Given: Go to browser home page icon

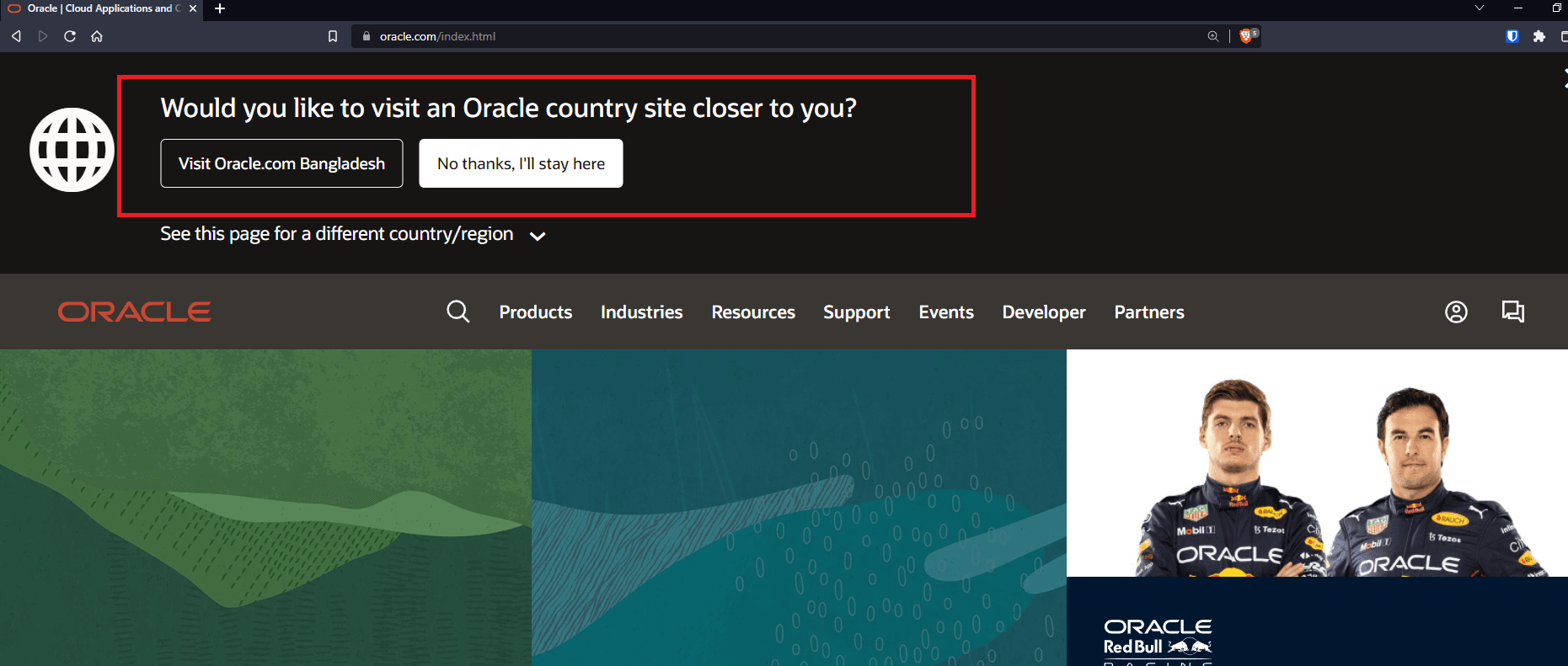Looking at the screenshot, I should pos(97,36).
